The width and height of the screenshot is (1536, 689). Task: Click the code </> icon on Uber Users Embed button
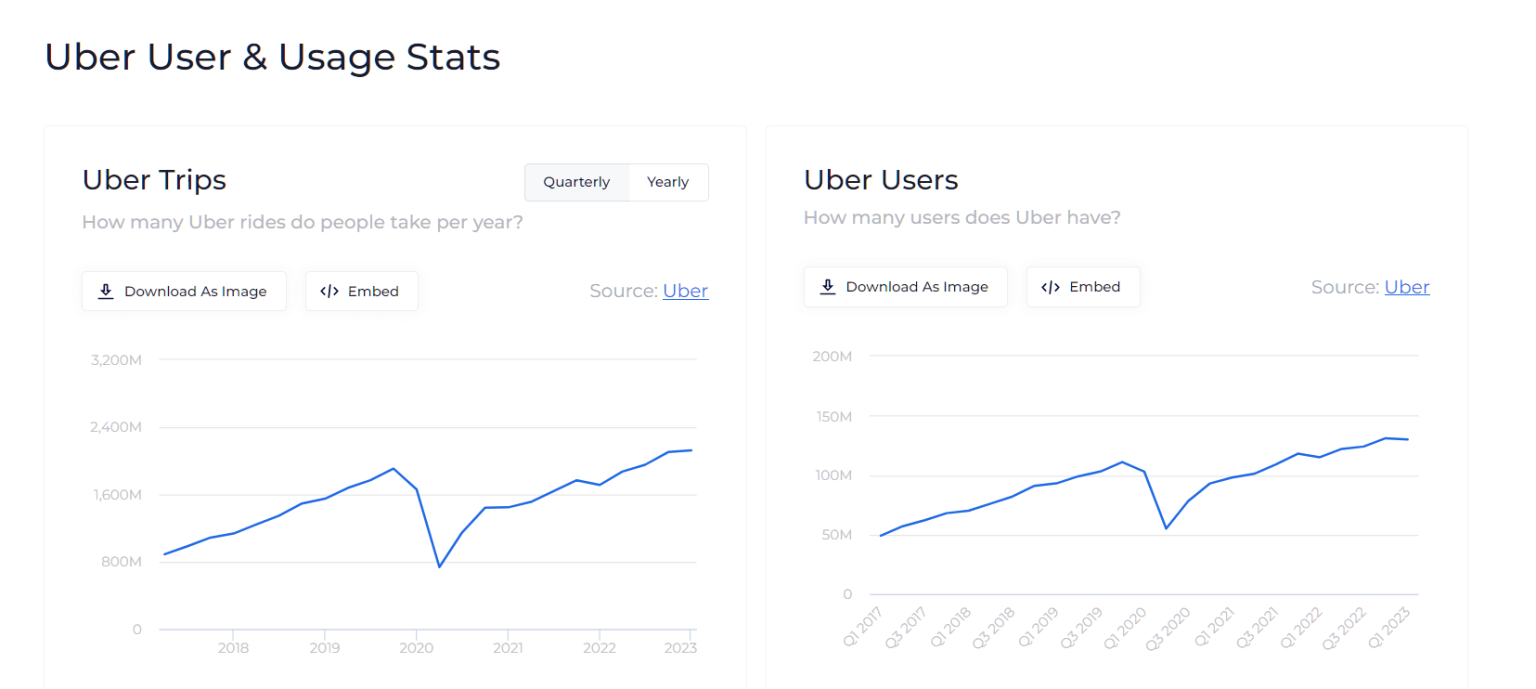point(1050,286)
